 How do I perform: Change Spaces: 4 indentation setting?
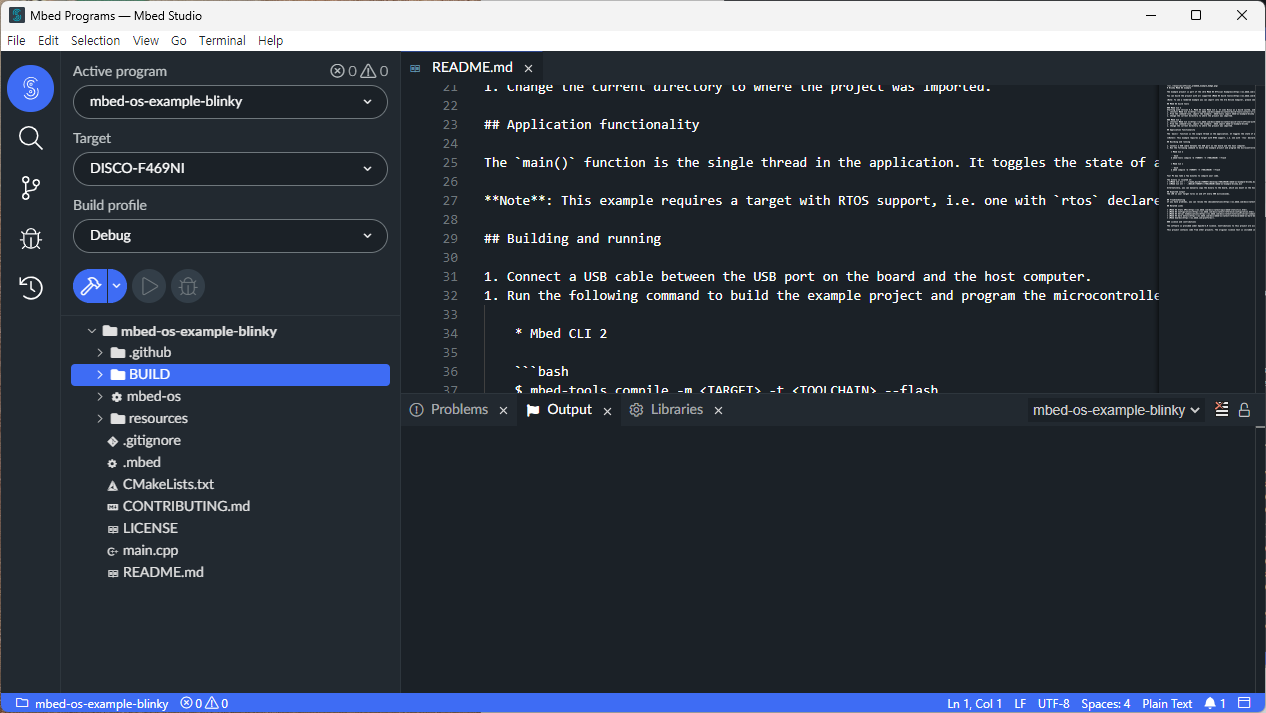pyautogui.click(x=1106, y=703)
